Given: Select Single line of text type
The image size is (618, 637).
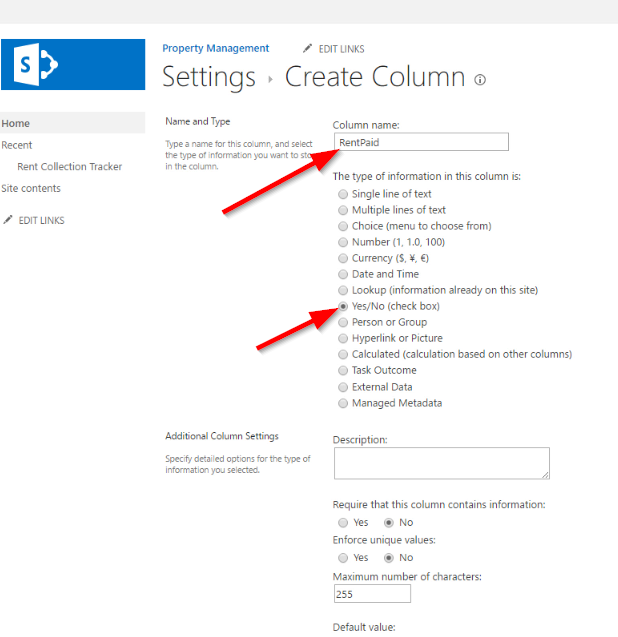Looking at the screenshot, I should click(x=343, y=194).
